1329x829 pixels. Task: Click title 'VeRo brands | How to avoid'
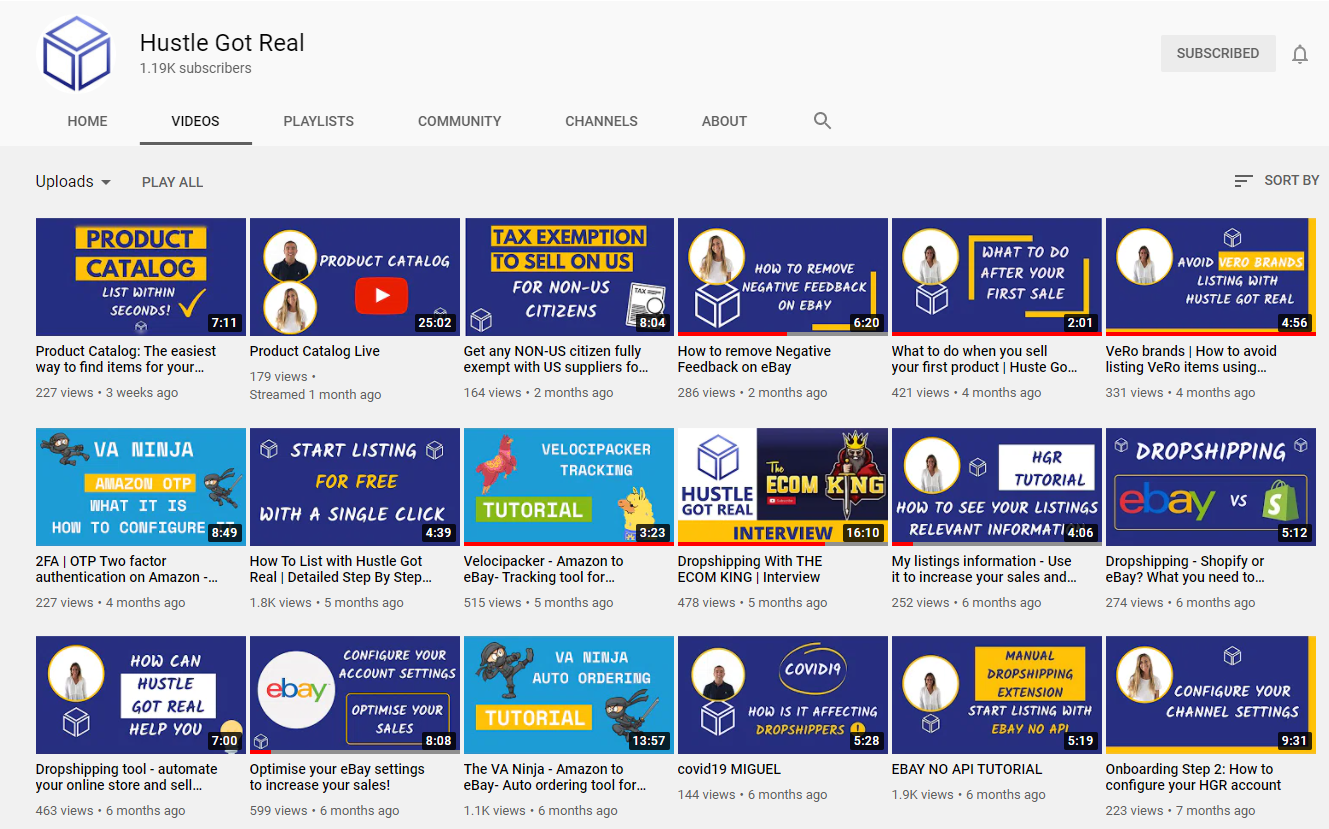pyautogui.click(x=1191, y=359)
